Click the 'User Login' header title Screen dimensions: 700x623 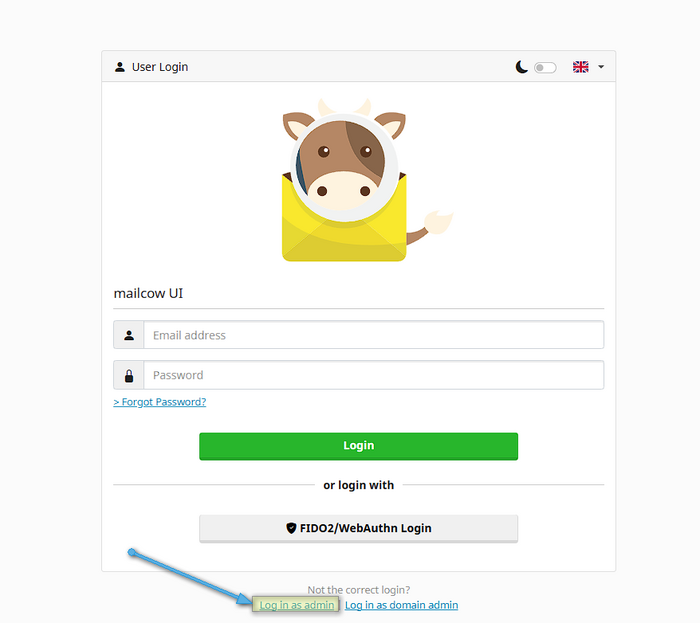click(x=160, y=67)
